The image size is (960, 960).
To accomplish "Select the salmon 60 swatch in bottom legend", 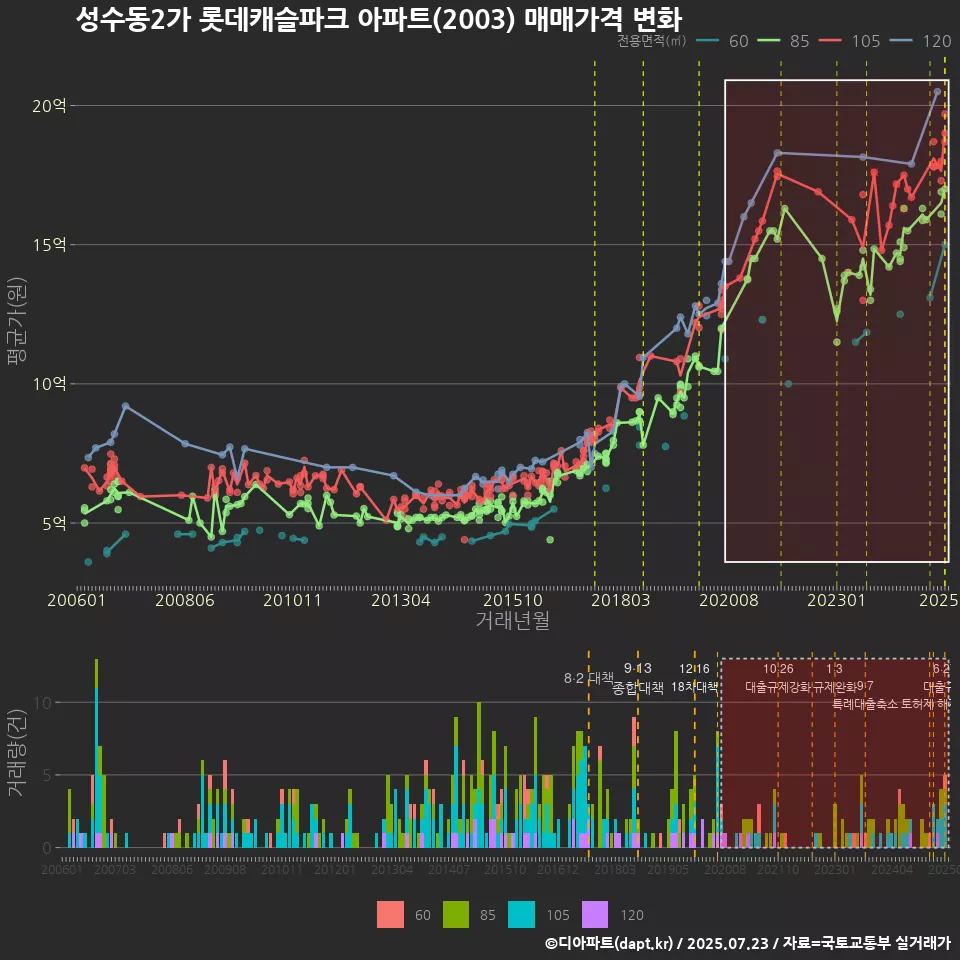I will [390, 915].
